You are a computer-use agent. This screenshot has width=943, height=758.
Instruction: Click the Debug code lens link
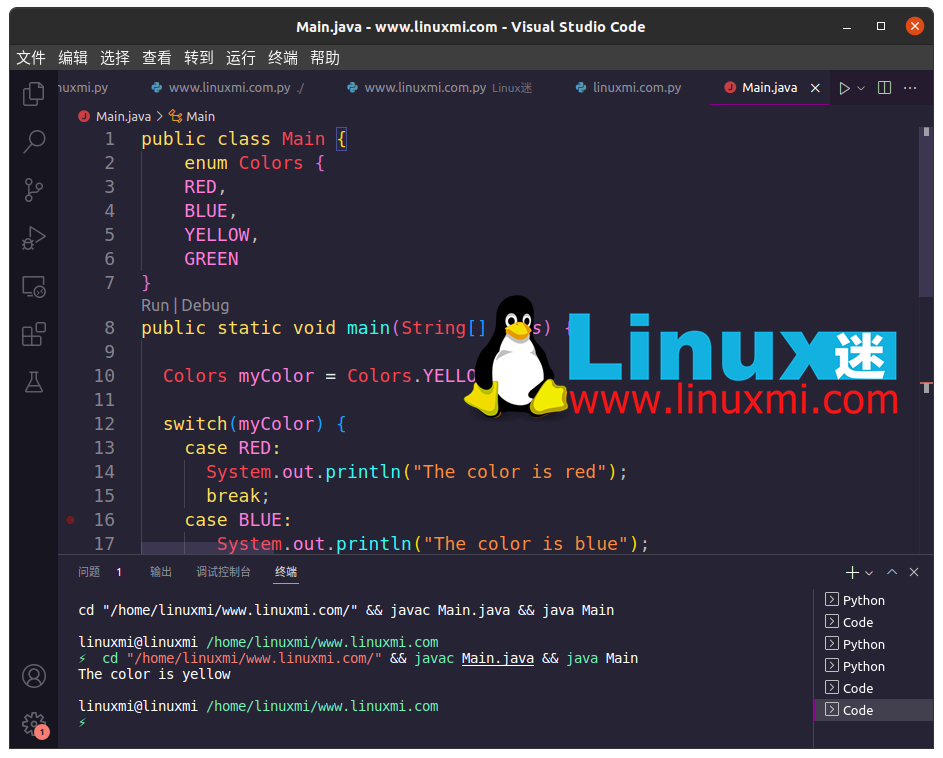pos(205,306)
